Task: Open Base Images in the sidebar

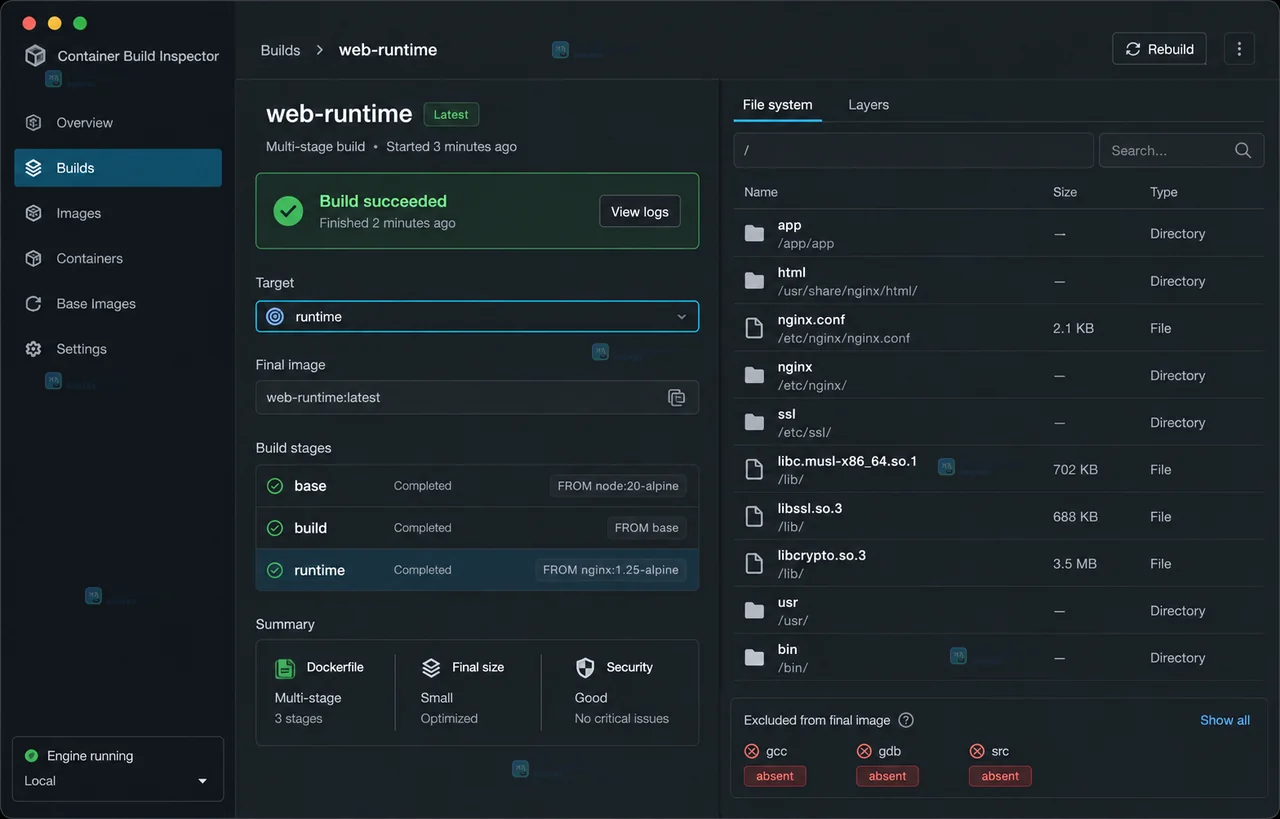Action: coord(118,304)
